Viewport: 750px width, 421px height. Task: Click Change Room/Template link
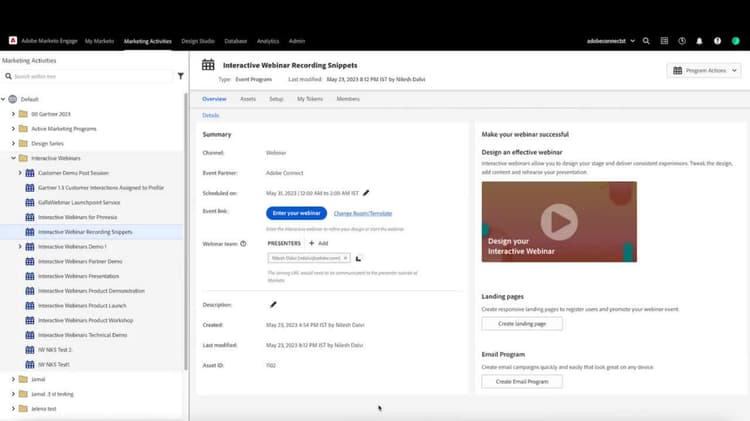coord(363,213)
